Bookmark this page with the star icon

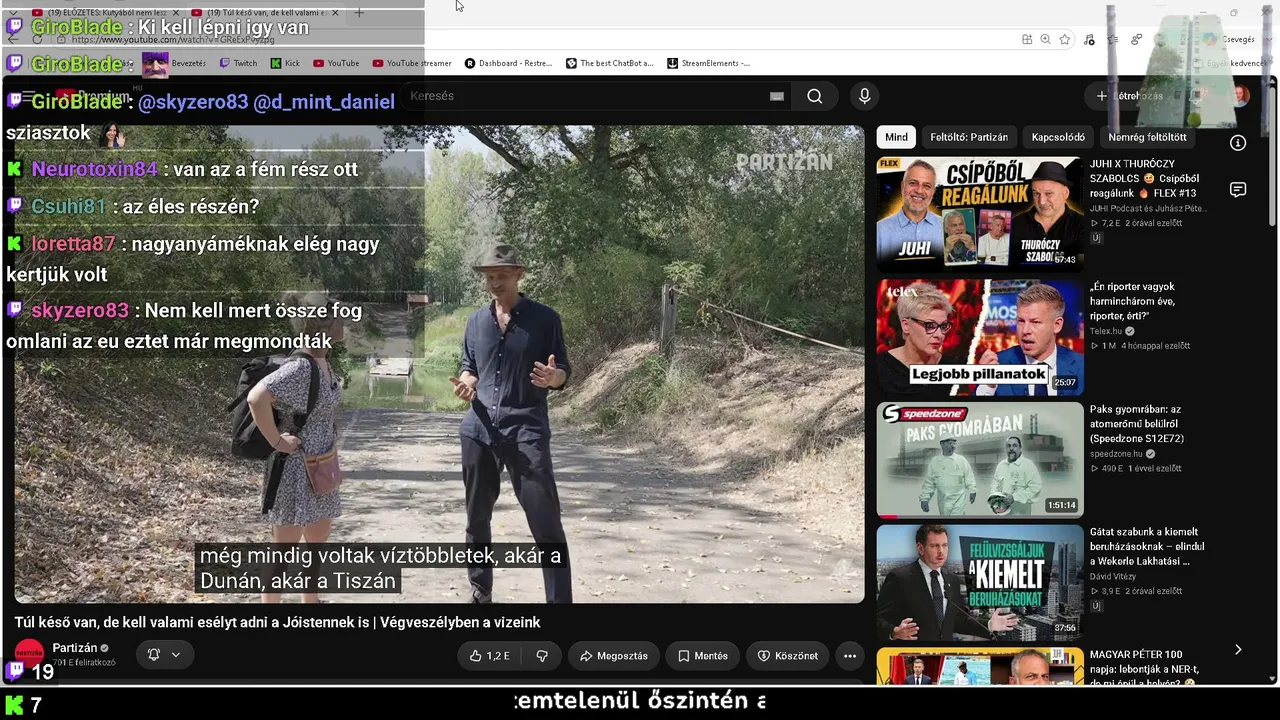click(1065, 40)
